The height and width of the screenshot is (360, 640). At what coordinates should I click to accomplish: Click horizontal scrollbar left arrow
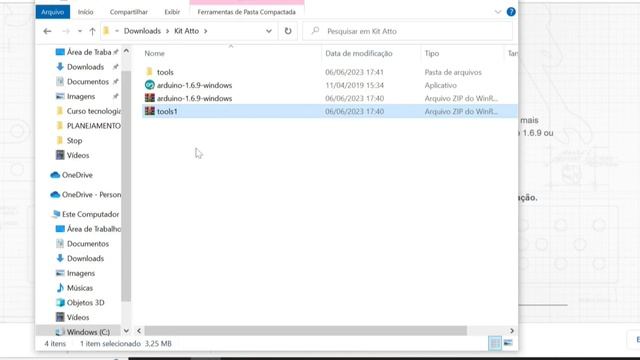[x=139, y=331]
